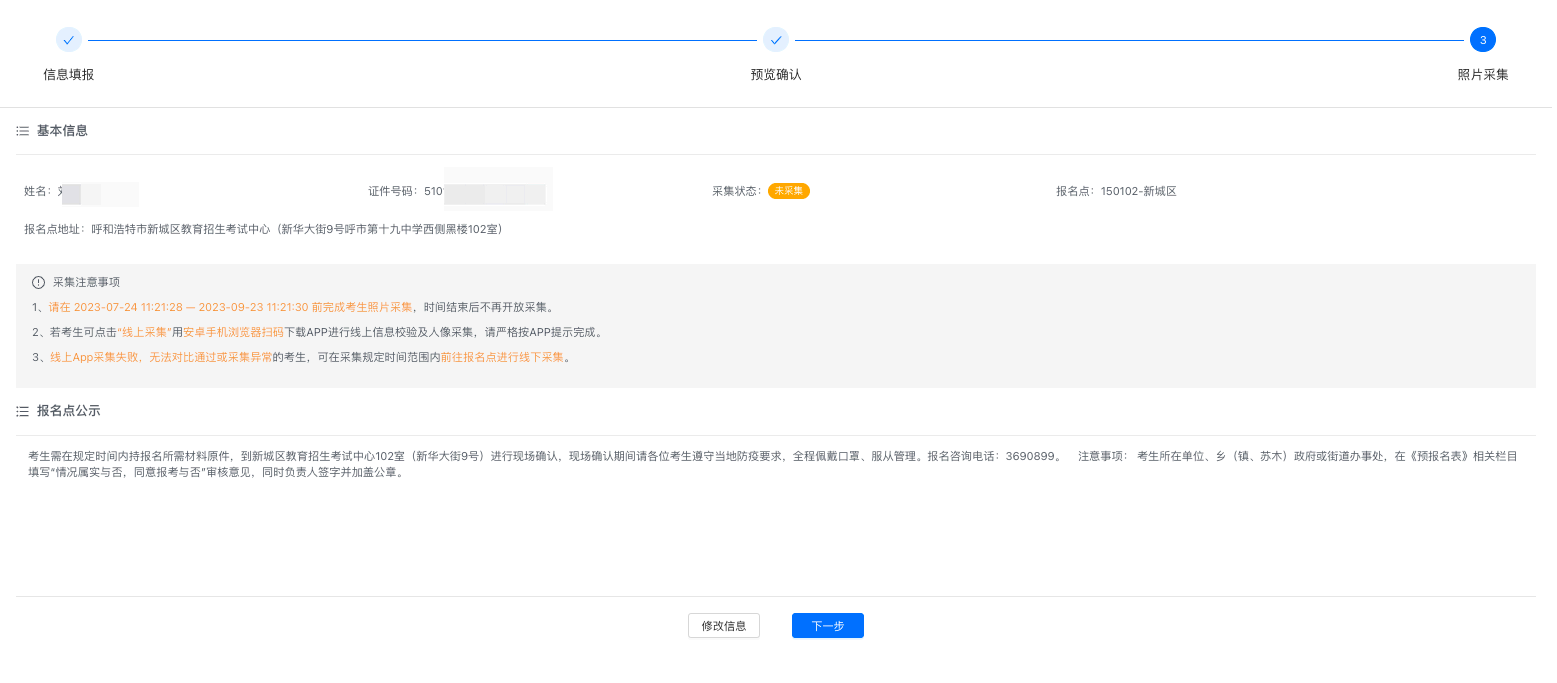Click the info icon next to 采集注意事项
The height and width of the screenshot is (683, 1557).
pyautogui.click(x=39, y=282)
